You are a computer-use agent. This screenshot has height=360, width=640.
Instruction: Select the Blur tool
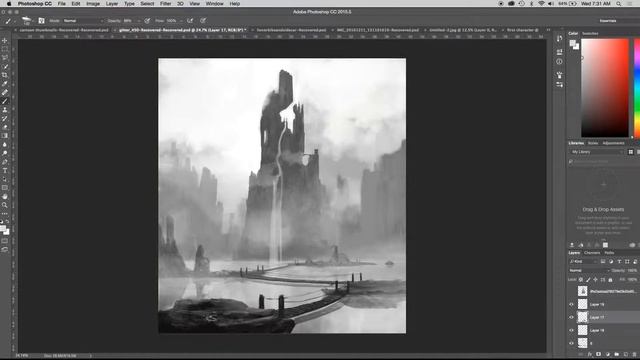(x=5, y=144)
